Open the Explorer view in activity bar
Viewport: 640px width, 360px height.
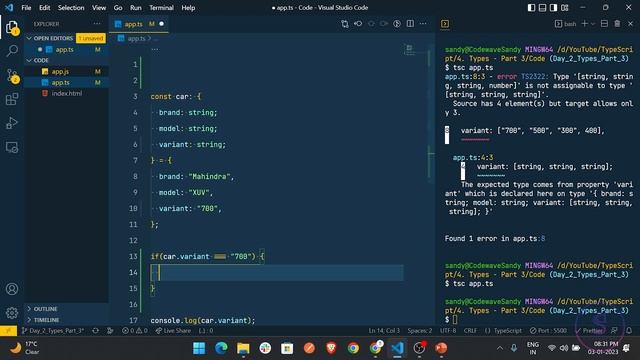point(12,27)
